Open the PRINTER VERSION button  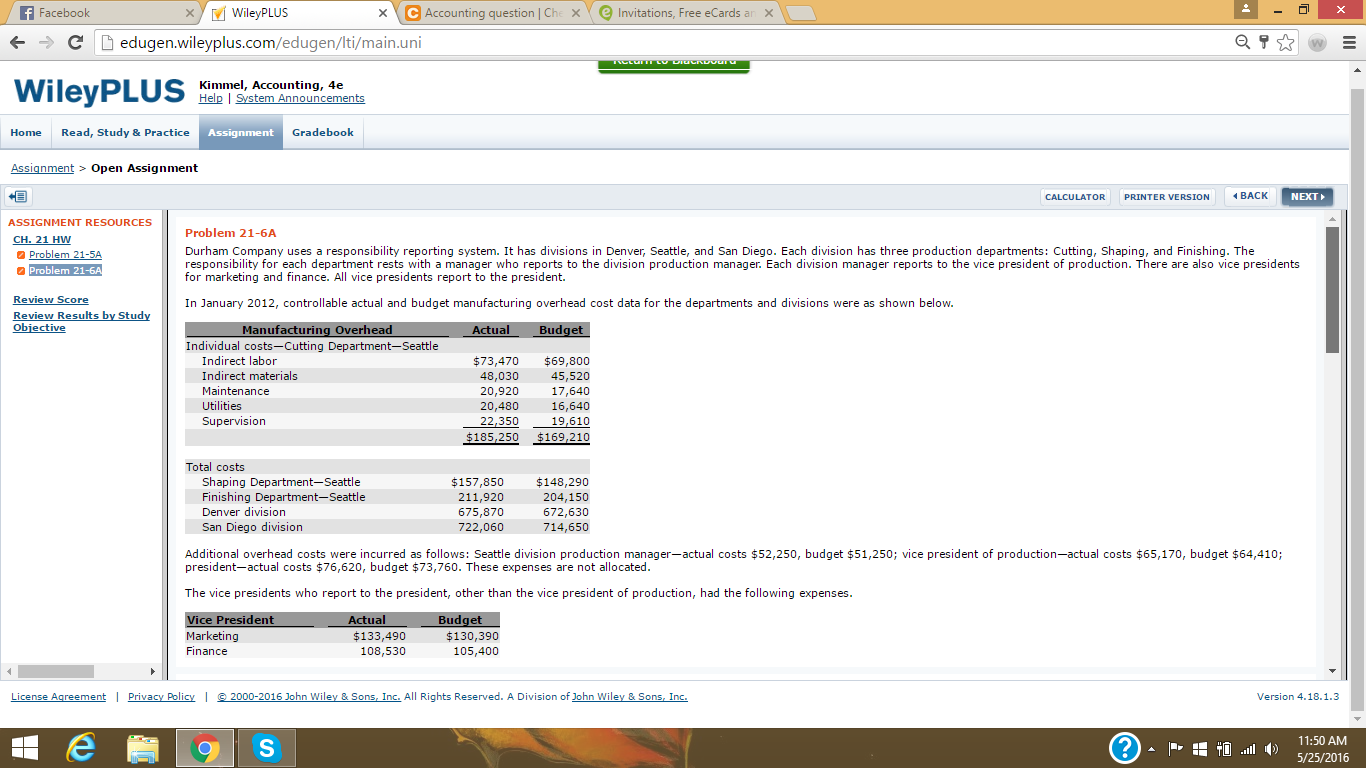coord(1166,197)
